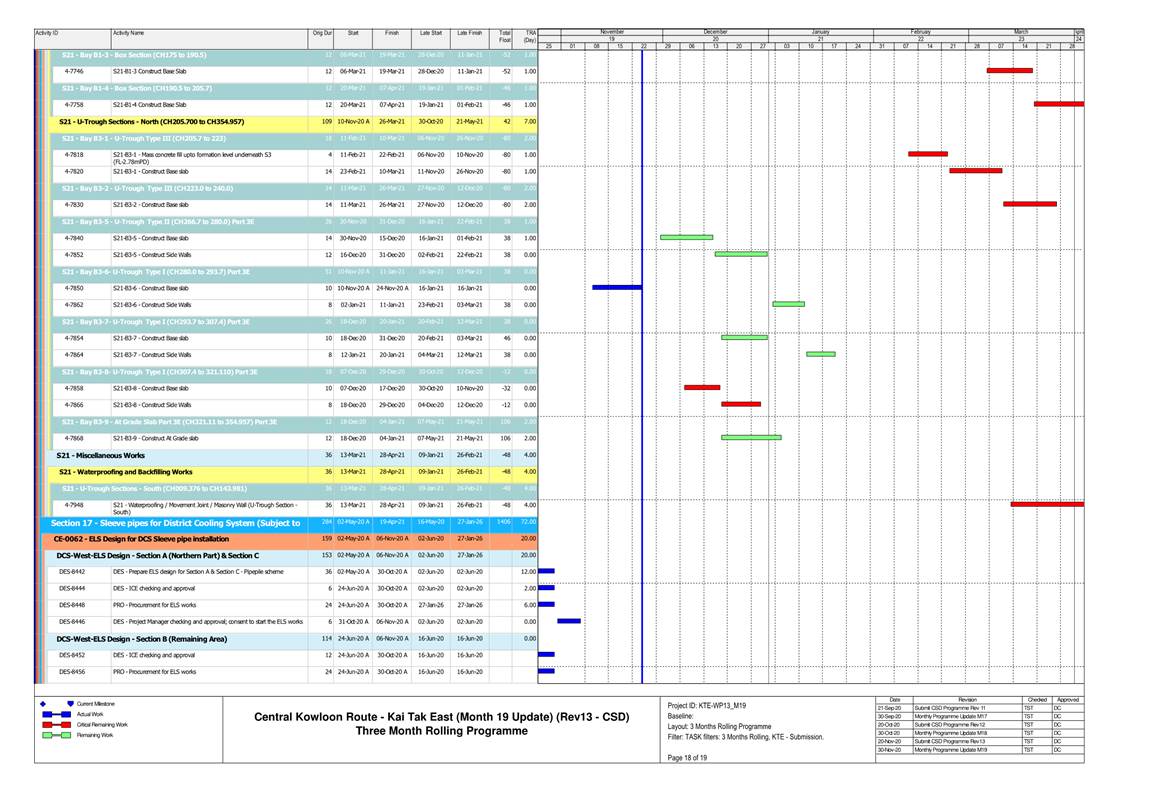Select the blue actual-work bar for activity 4-7850

(x=616, y=288)
